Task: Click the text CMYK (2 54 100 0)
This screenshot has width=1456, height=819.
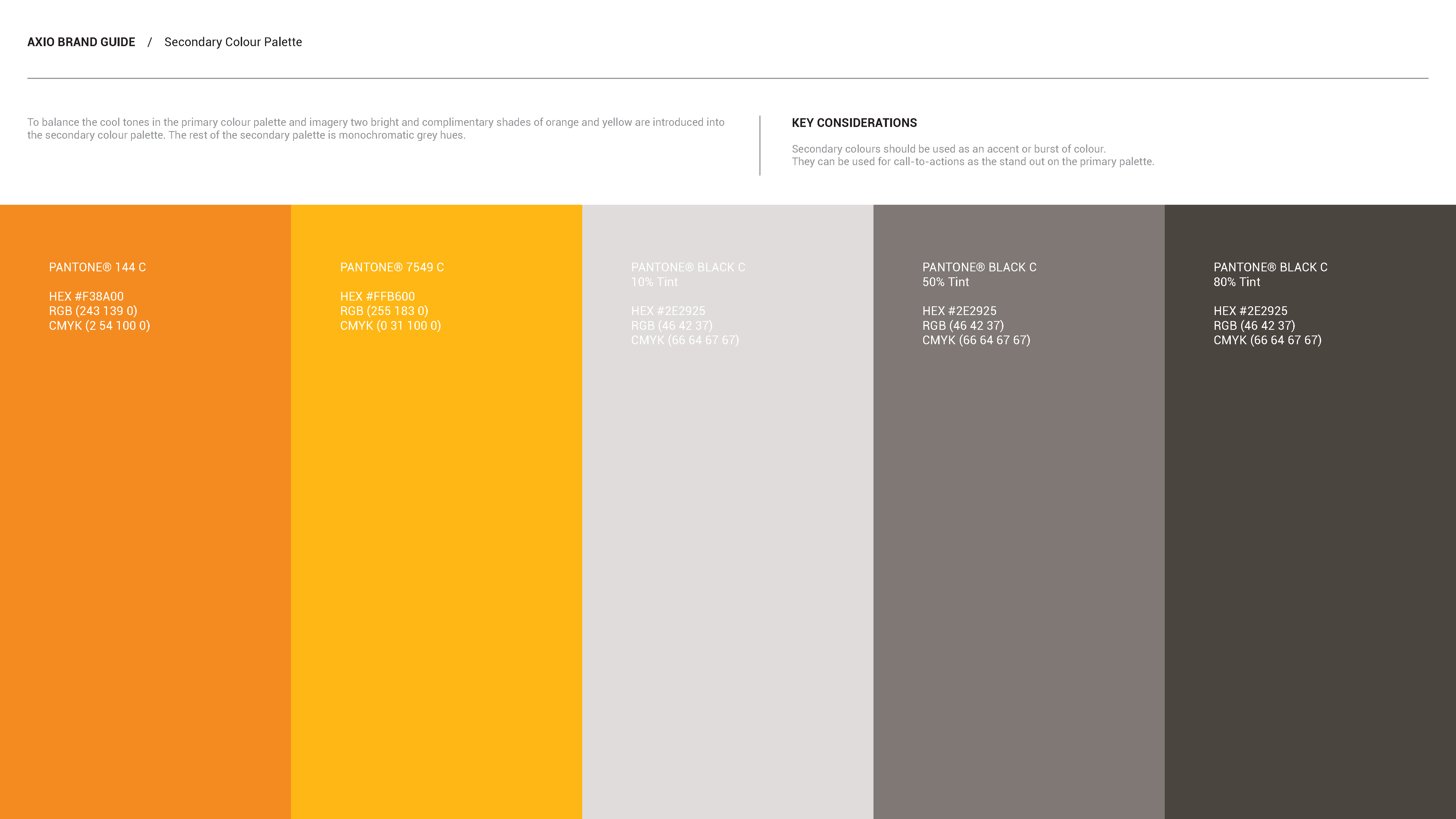Action: click(99, 326)
